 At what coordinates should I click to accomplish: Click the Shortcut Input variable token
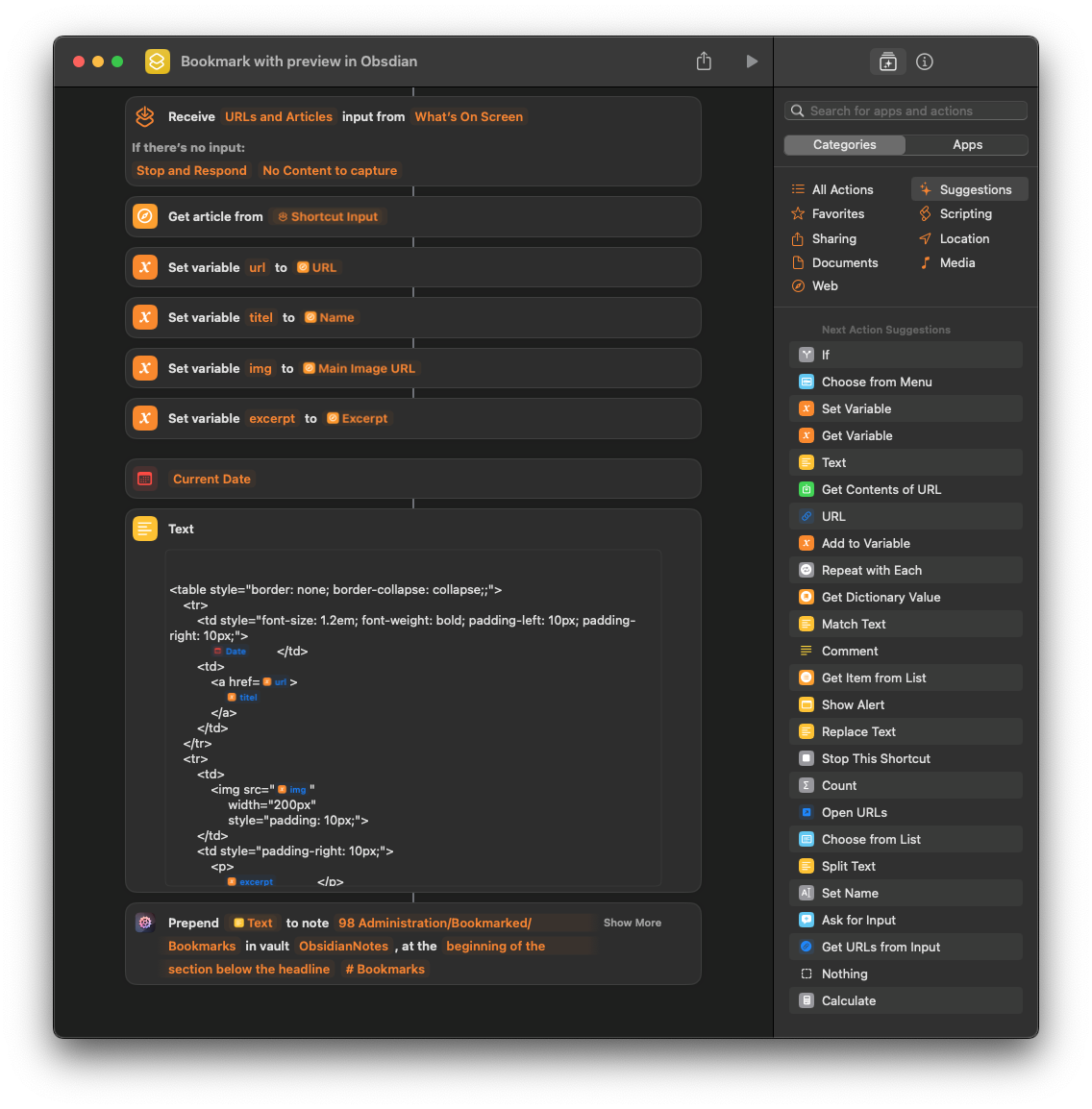(x=328, y=216)
